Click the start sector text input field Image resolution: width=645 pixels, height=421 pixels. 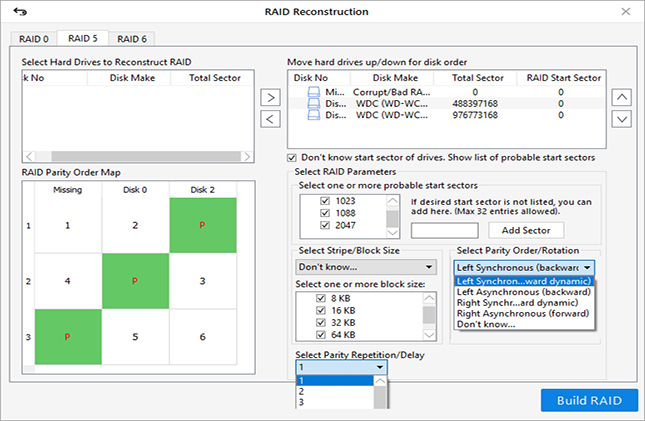[444, 230]
